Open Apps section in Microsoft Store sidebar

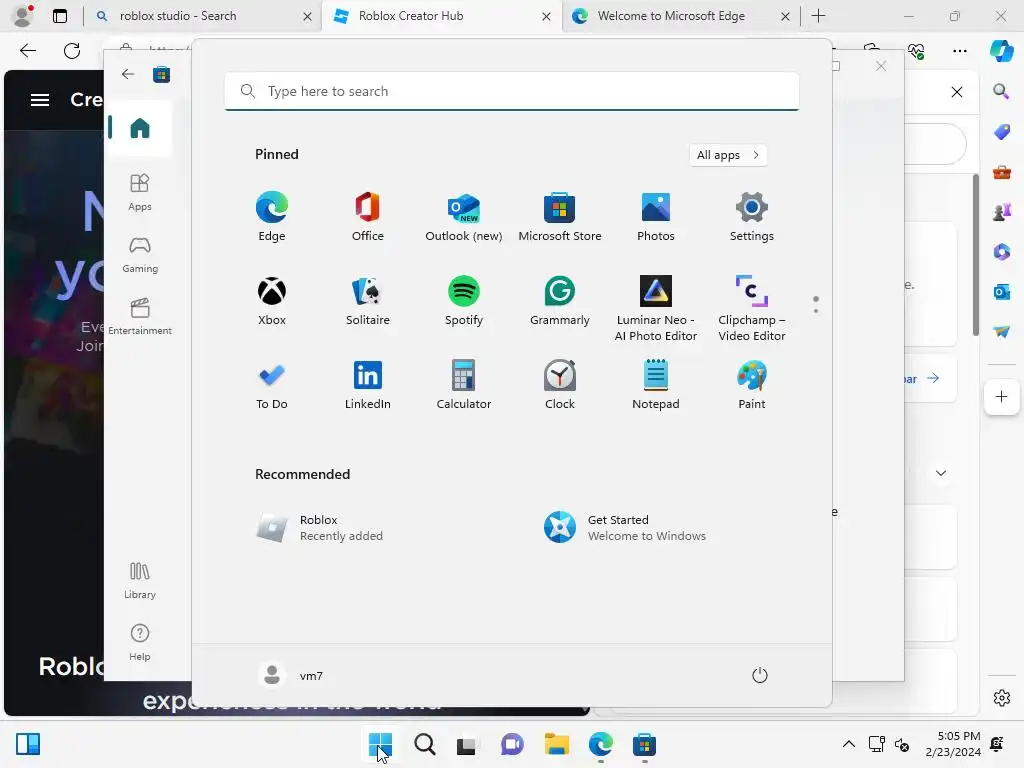click(140, 192)
